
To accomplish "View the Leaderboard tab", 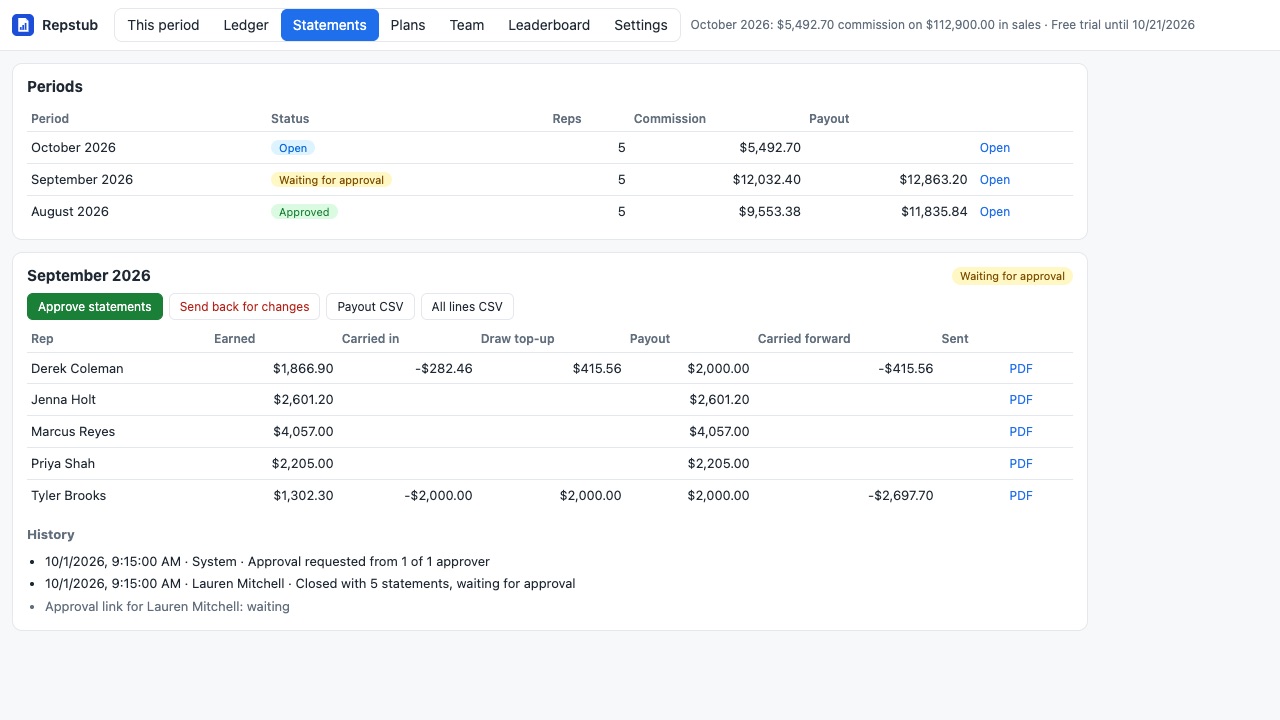I will [x=549, y=25].
